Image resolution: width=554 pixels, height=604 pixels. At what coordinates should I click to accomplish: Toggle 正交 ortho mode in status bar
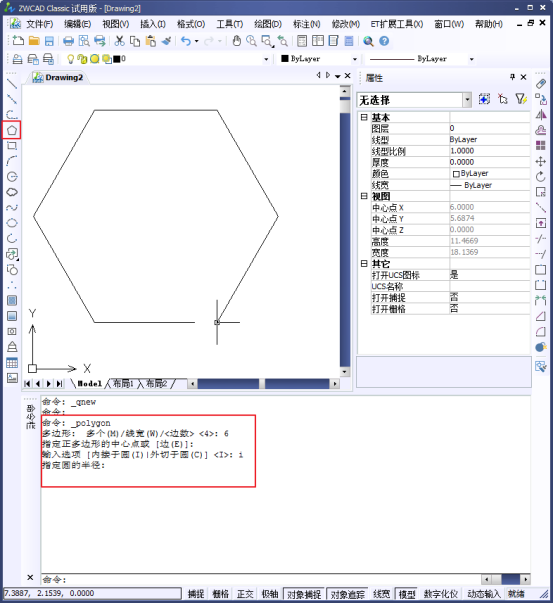[245, 594]
